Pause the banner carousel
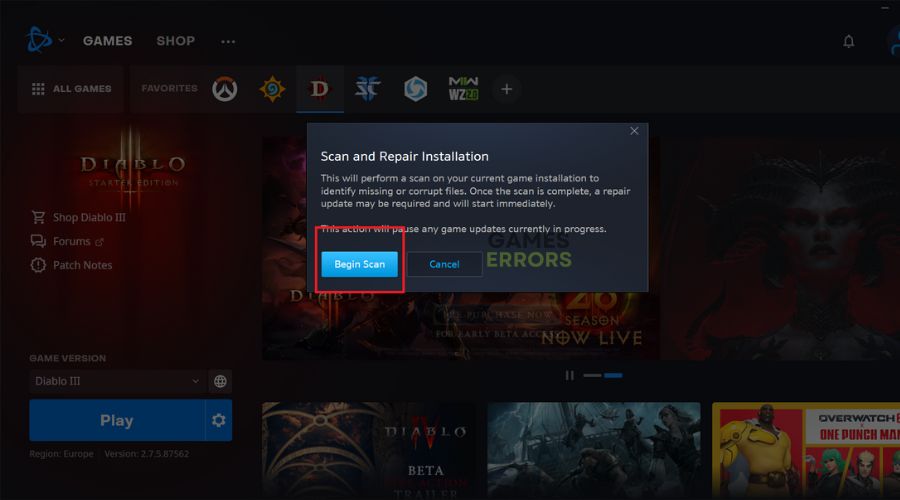Image resolution: width=900 pixels, height=500 pixels. click(x=569, y=375)
